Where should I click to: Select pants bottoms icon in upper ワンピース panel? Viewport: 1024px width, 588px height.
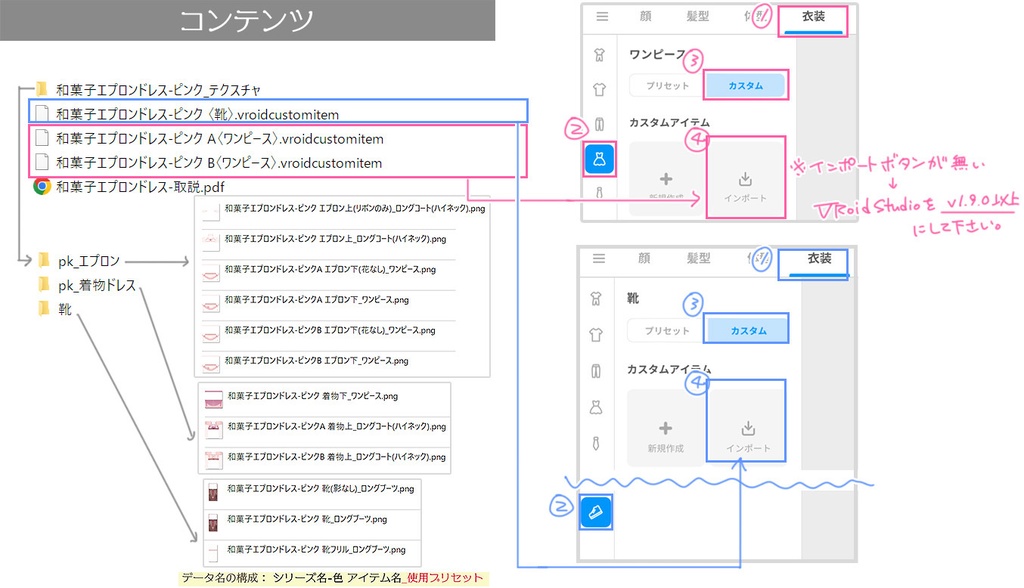click(600, 124)
